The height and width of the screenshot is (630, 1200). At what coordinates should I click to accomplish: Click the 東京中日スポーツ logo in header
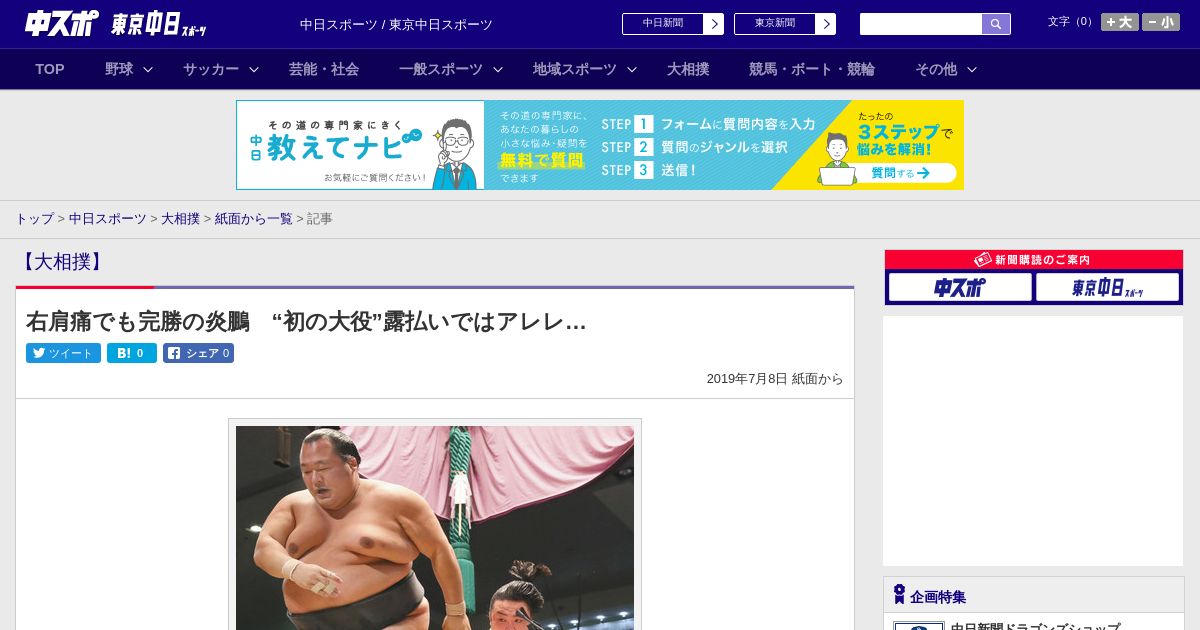pos(158,24)
